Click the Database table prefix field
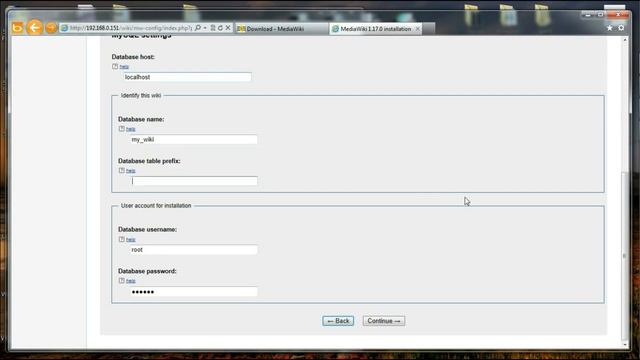 click(194, 181)
